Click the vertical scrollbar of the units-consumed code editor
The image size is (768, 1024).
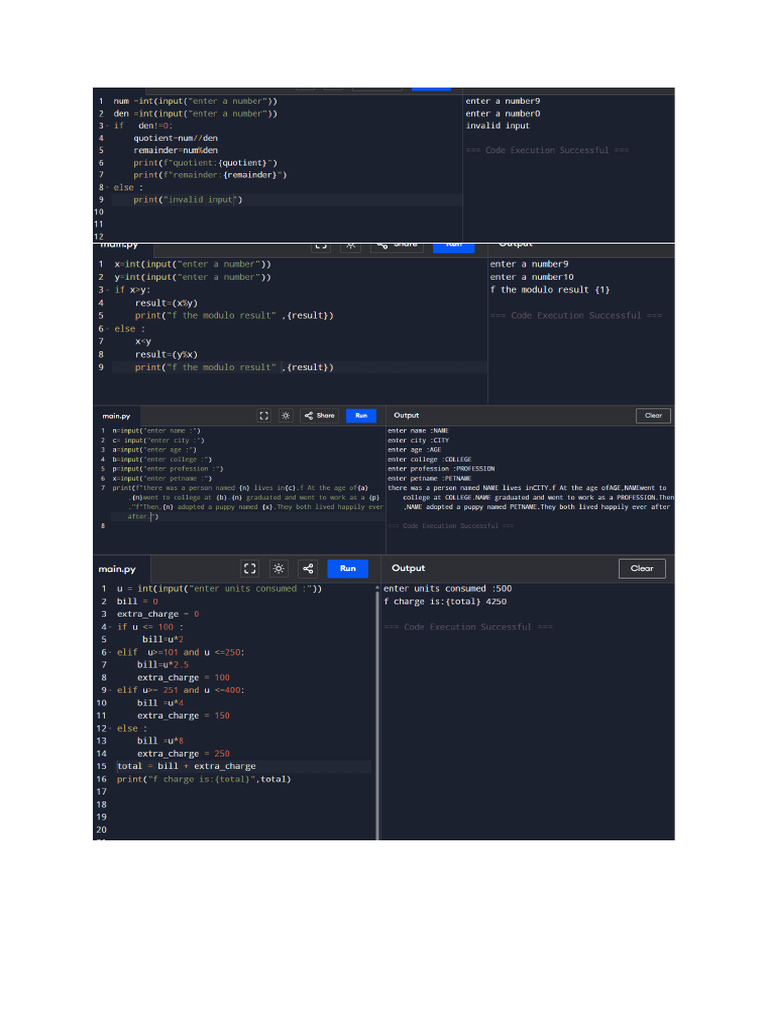pos(377,712)
